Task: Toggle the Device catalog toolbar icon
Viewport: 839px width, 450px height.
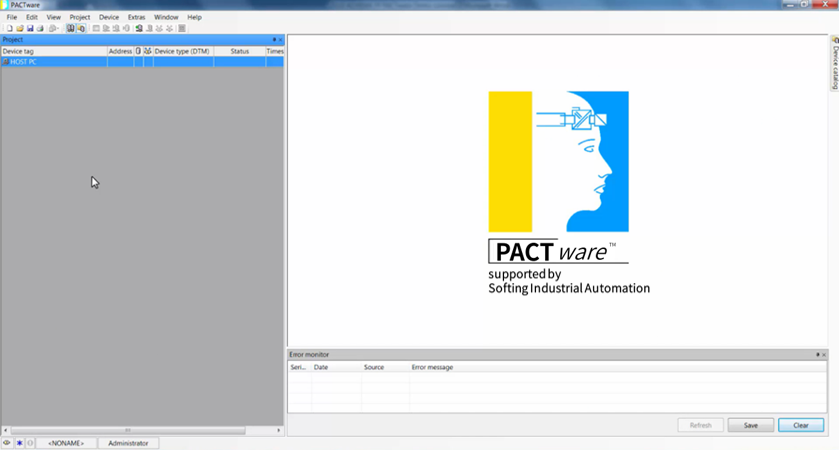Action: pos(81,28)
